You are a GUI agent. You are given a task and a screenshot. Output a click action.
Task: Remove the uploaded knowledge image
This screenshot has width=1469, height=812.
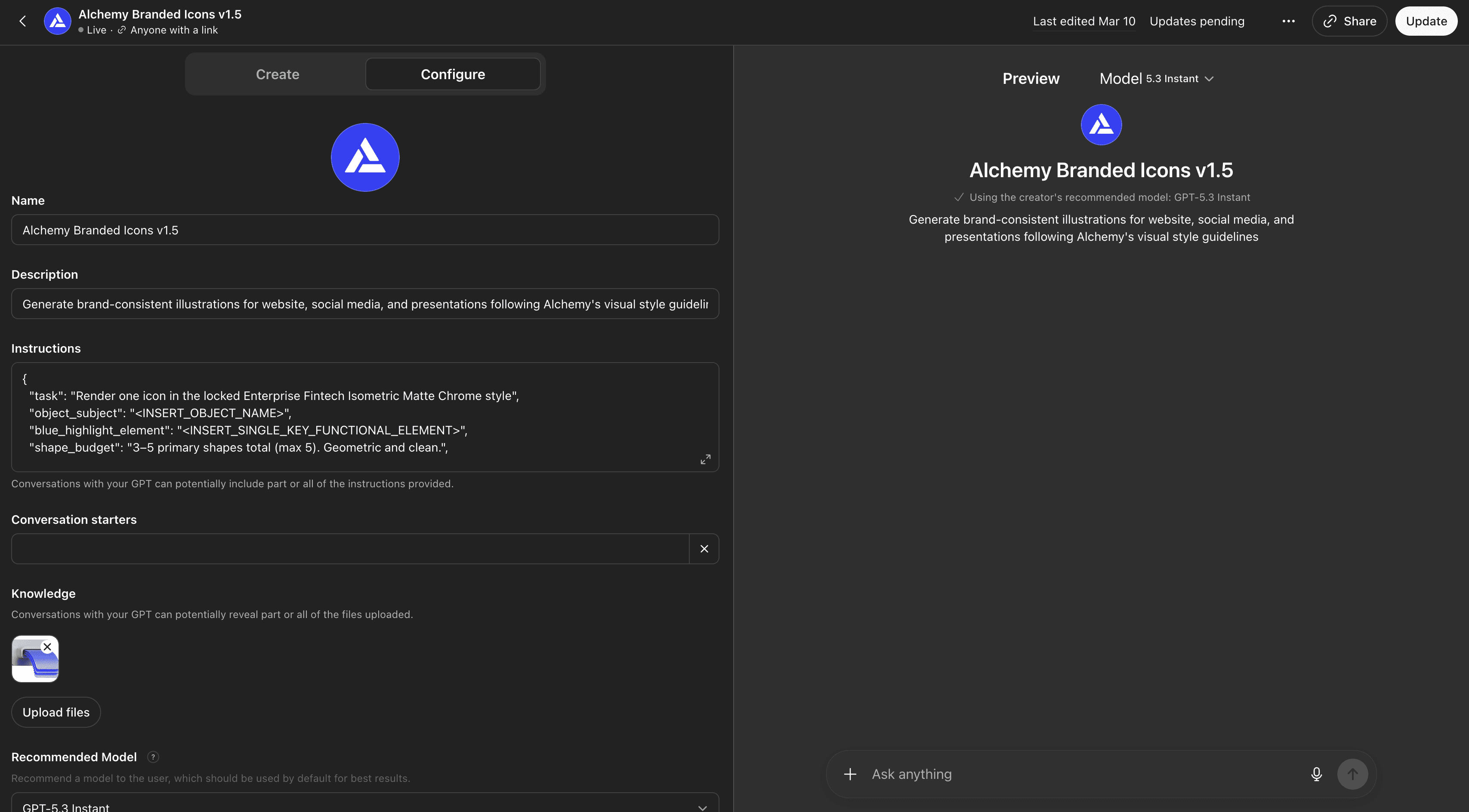[47, 647]
